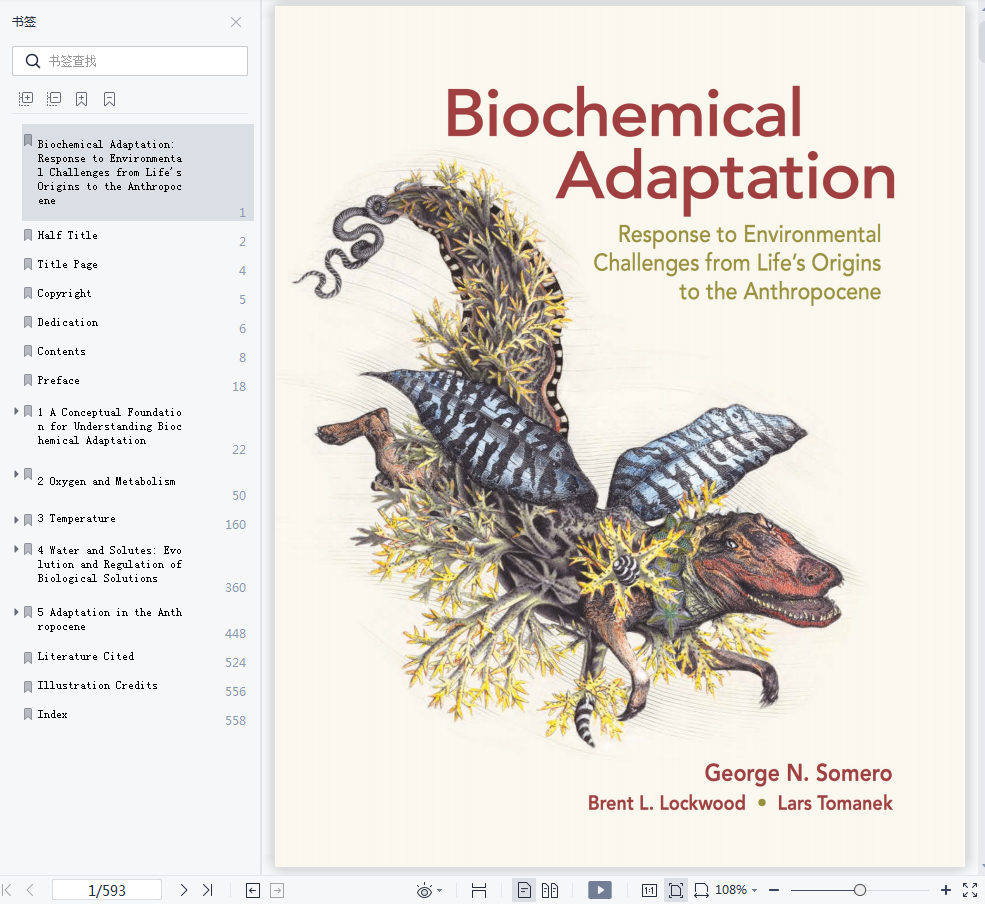Go to the first page

click(x=8, y=890)
